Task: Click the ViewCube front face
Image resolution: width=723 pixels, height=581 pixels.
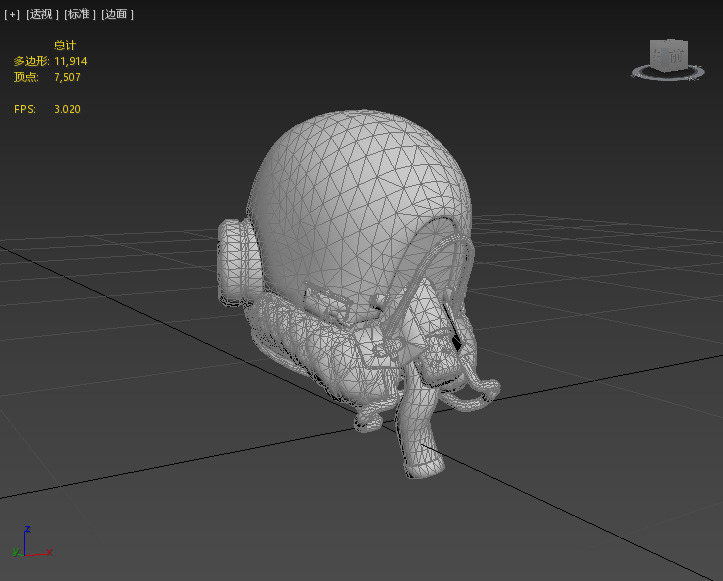Action: 674,56
